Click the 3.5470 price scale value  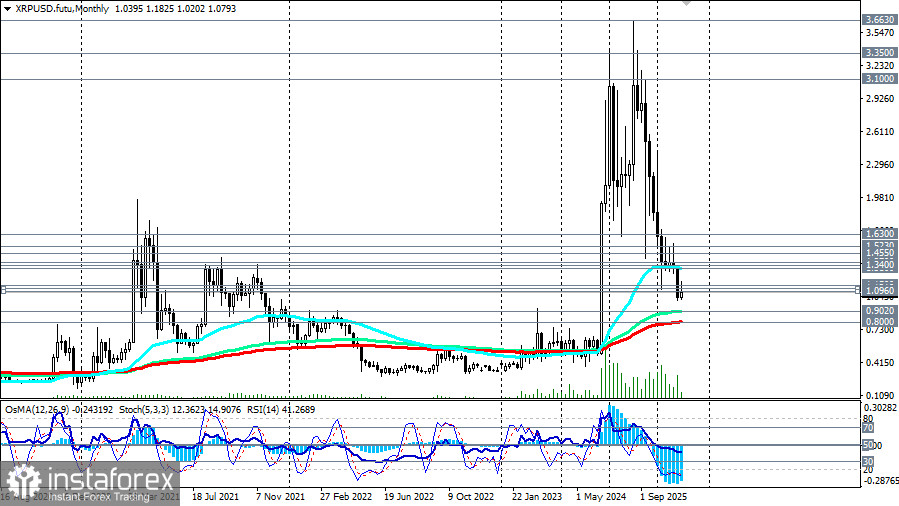click(880, 33)
